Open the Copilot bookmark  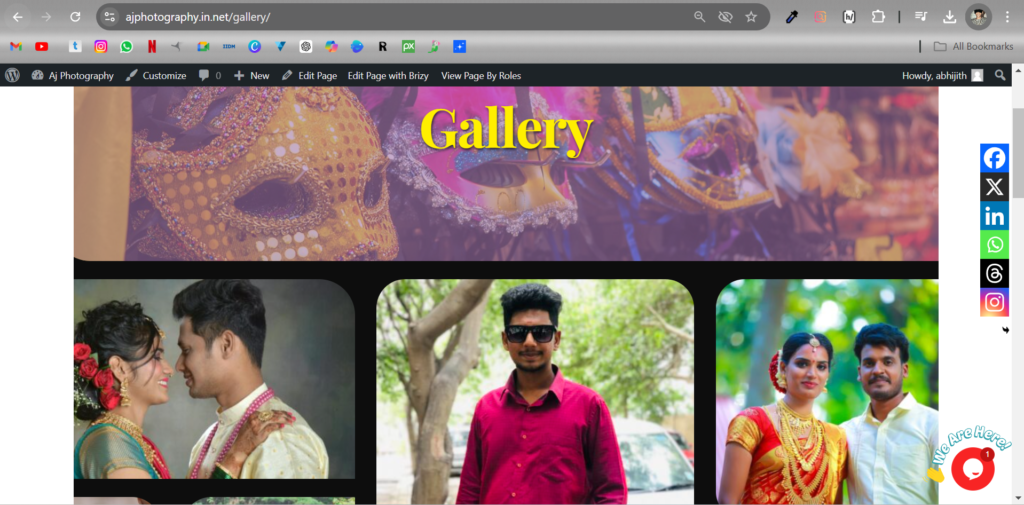tap(331, 46)
